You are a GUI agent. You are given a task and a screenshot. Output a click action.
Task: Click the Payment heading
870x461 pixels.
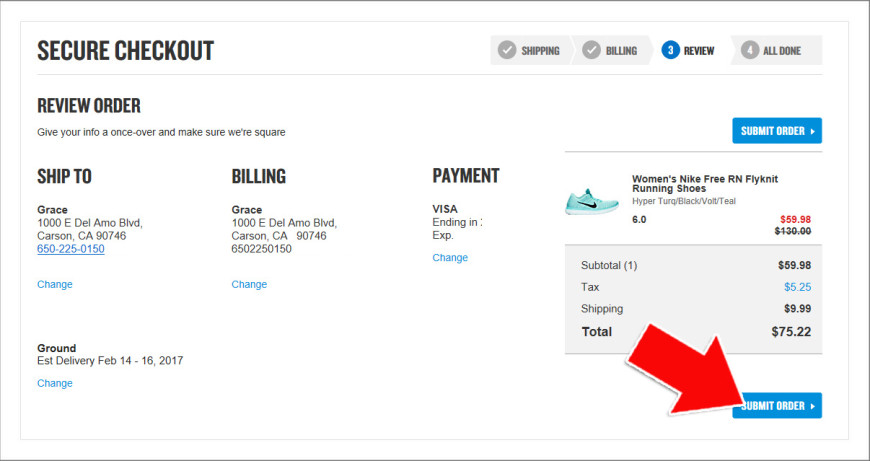point(466,176)
